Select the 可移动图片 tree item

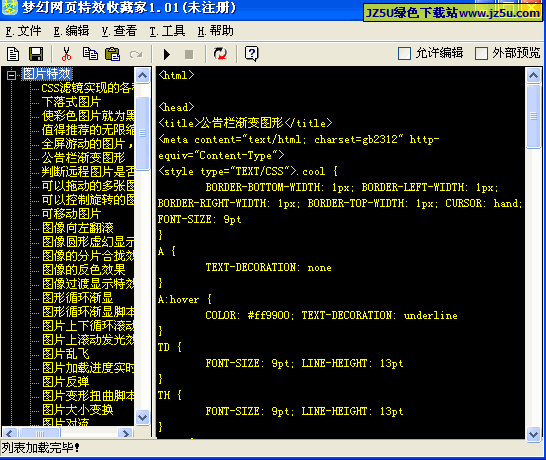(x=71, y=214)
